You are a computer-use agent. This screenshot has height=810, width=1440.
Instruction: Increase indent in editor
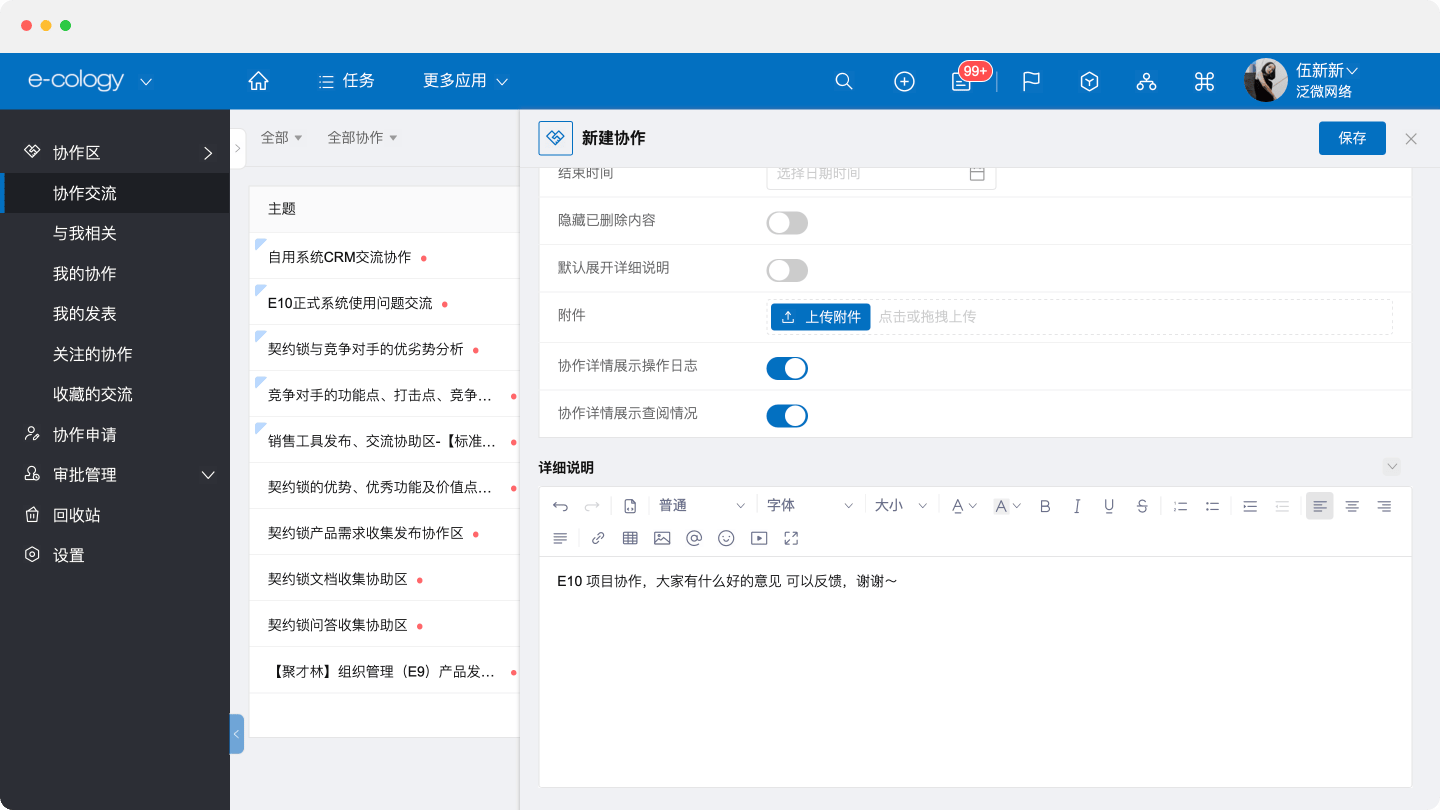1250,506
